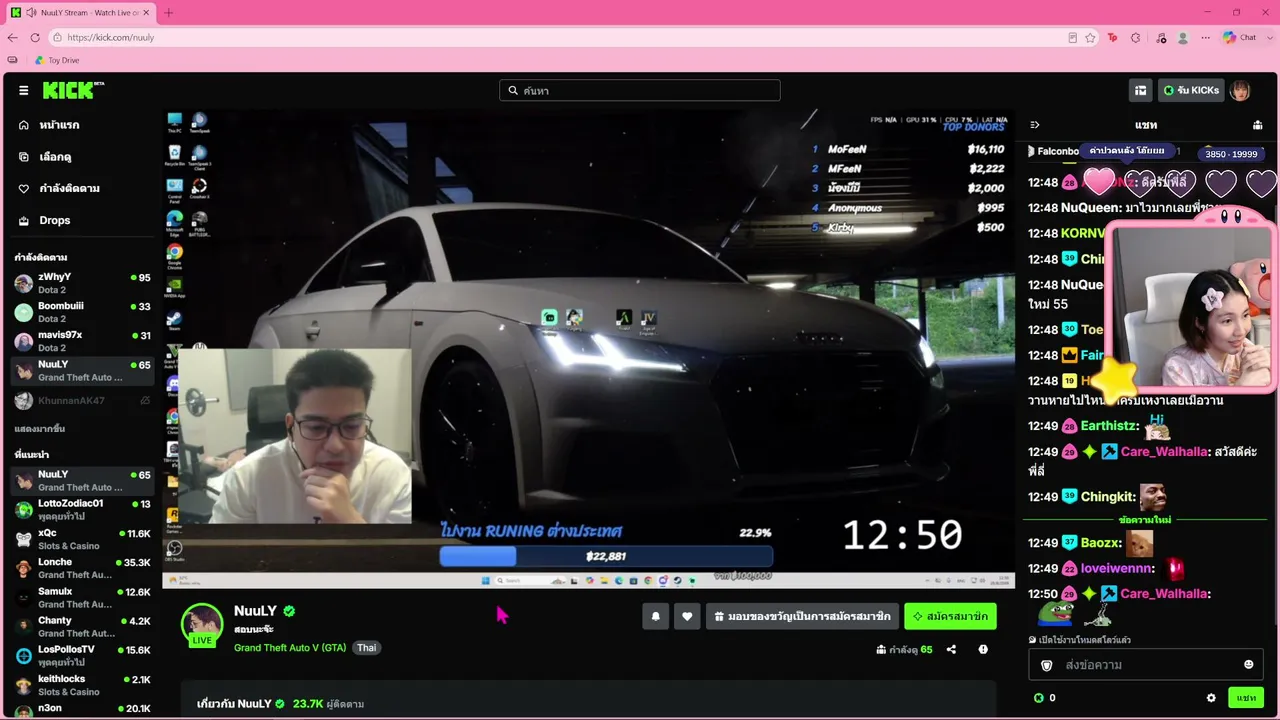The height and width of the screenshot is (720, 1280).
Task: Click the picture-in-picture webcam overlay in chat
Action: (x=1191, y=305)
